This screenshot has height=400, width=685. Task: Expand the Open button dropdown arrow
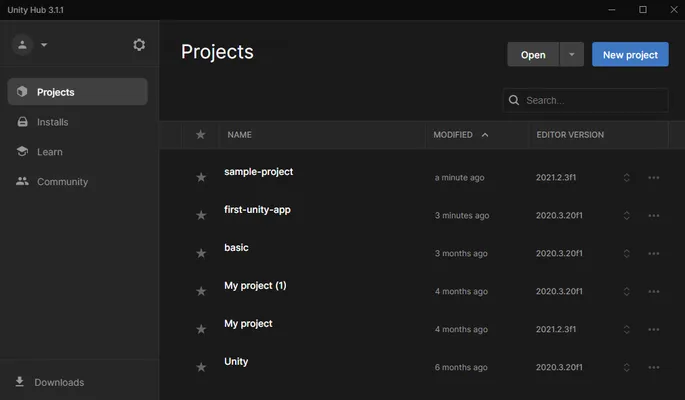pyautogui.click(x=571, y=55)
